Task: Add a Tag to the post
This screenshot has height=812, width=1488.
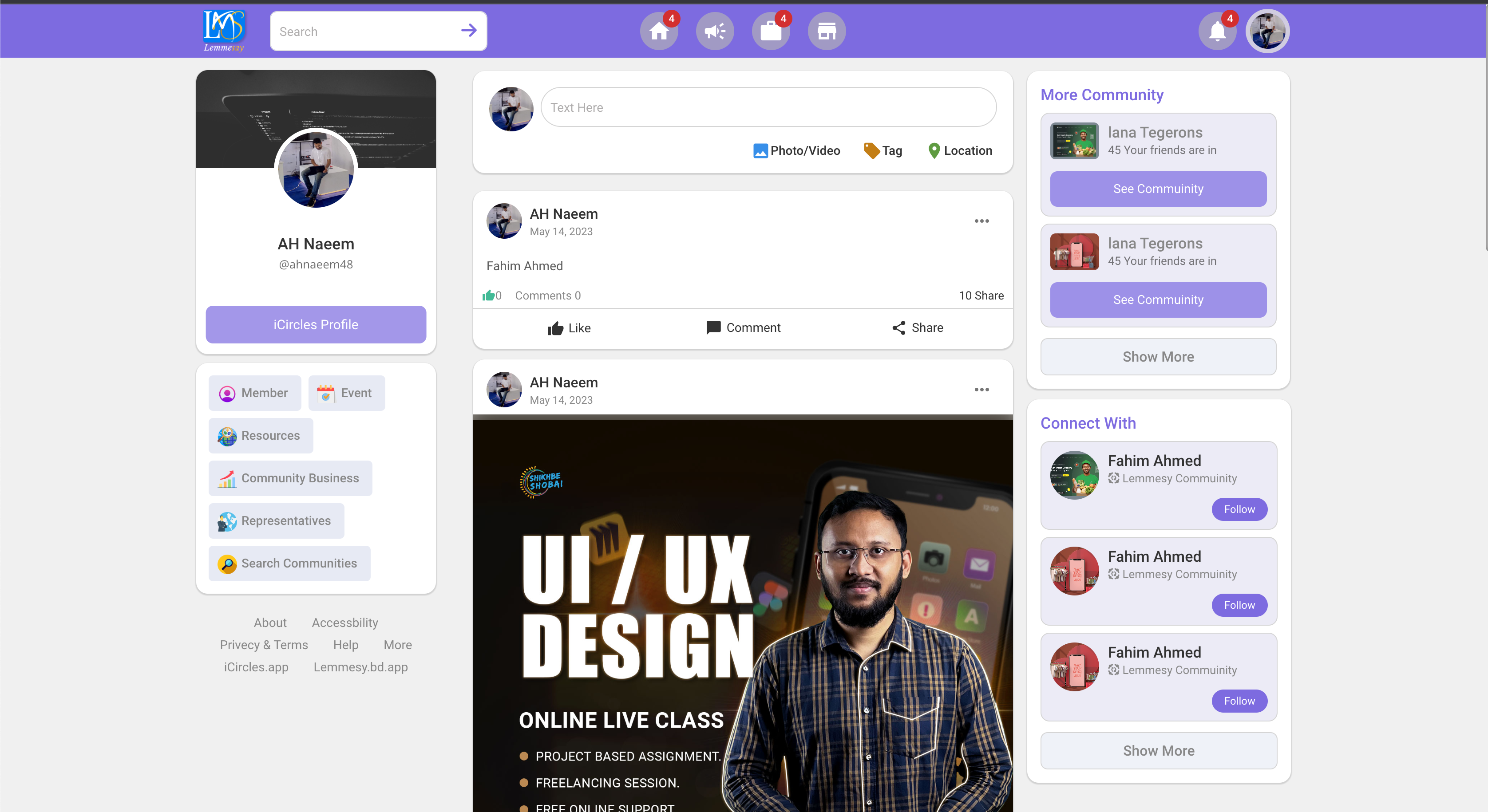Action: 883,151
